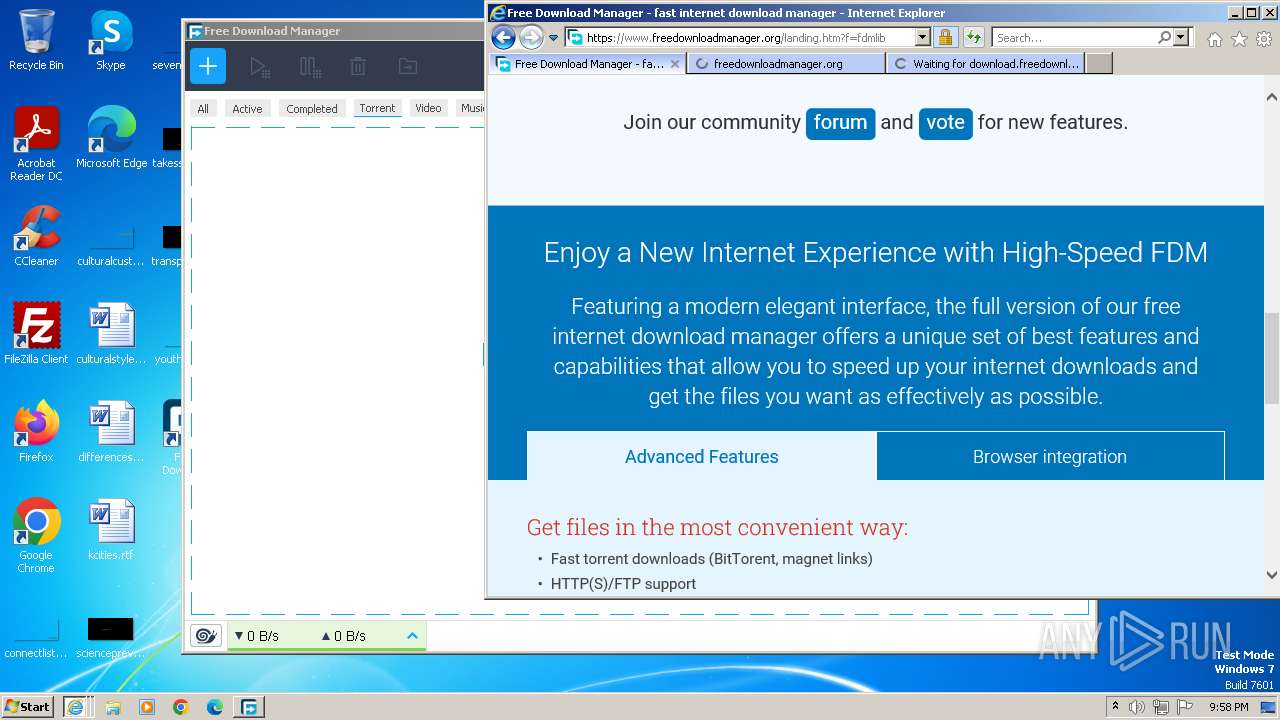The height and width of the screenshot is (720, 1280).
Task: Switch to freedownloadmanager.org IE tab
Action: point(785,64)
